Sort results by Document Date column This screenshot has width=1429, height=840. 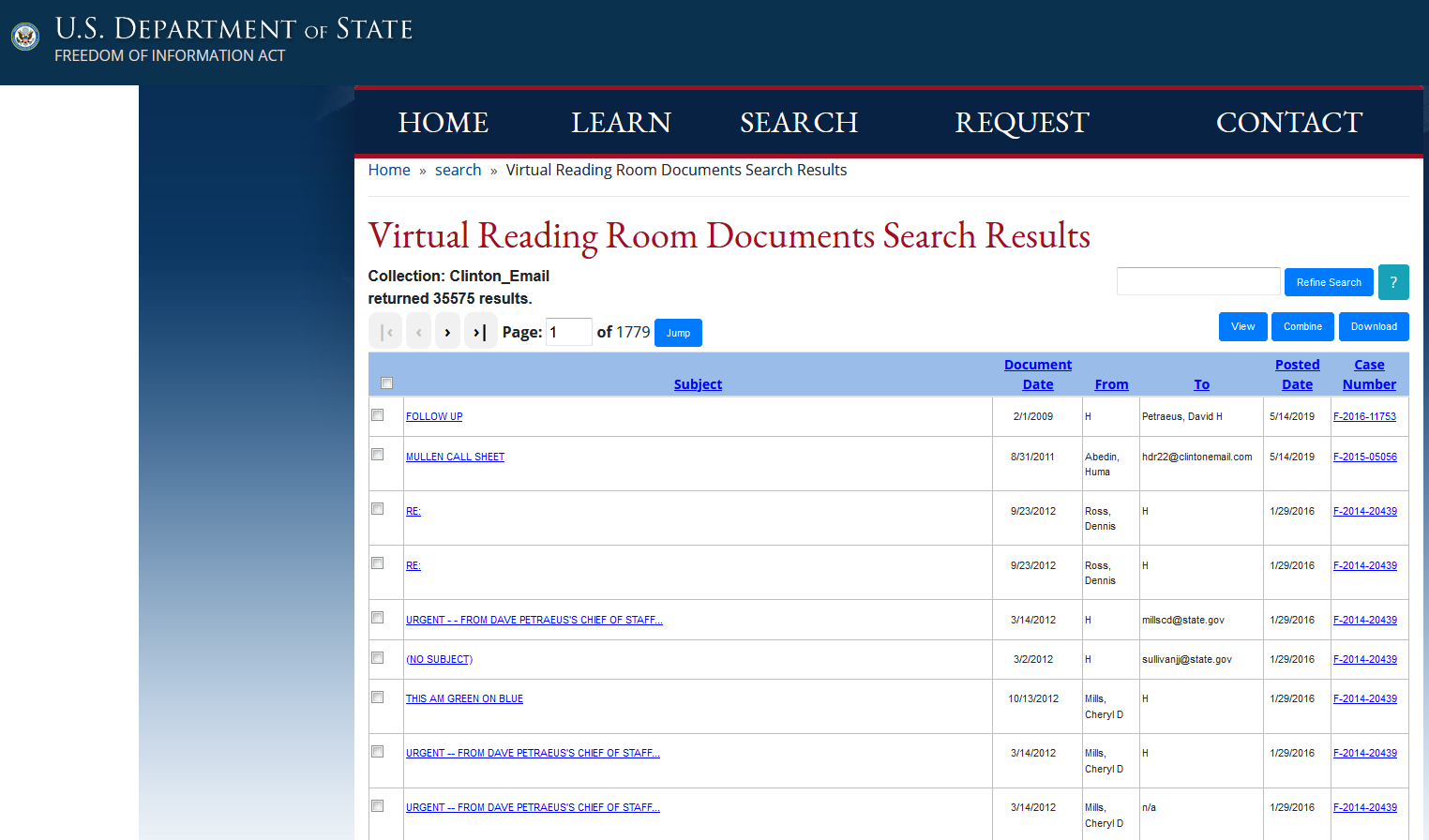1038,374
